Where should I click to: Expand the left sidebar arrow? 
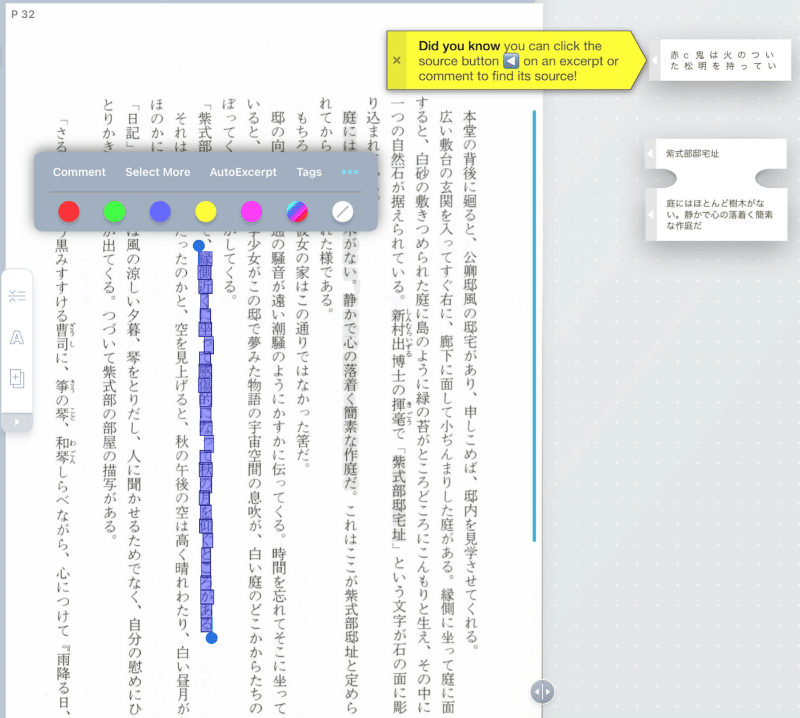(x=17, y=421)
